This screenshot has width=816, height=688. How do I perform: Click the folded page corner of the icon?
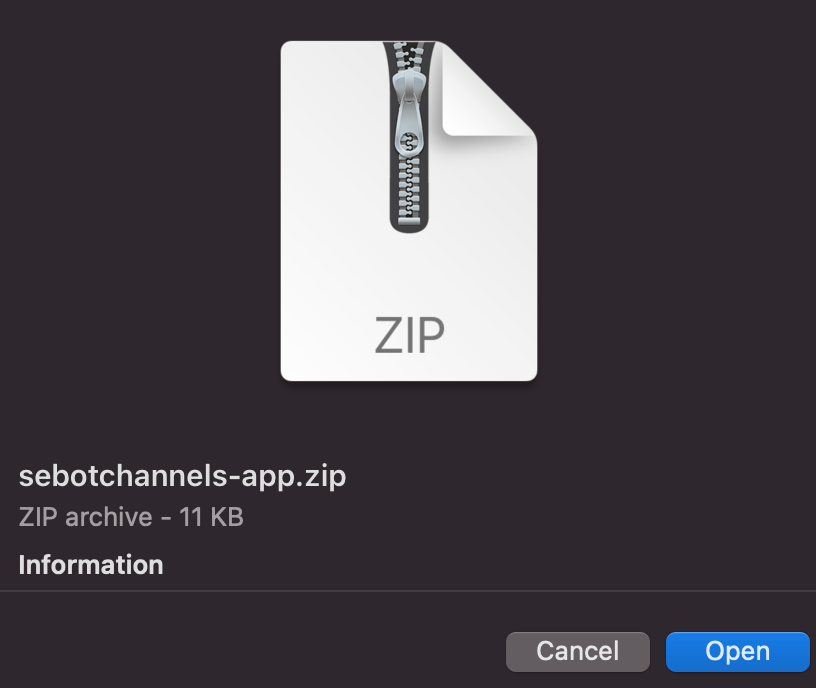click(x=487, y=91)
